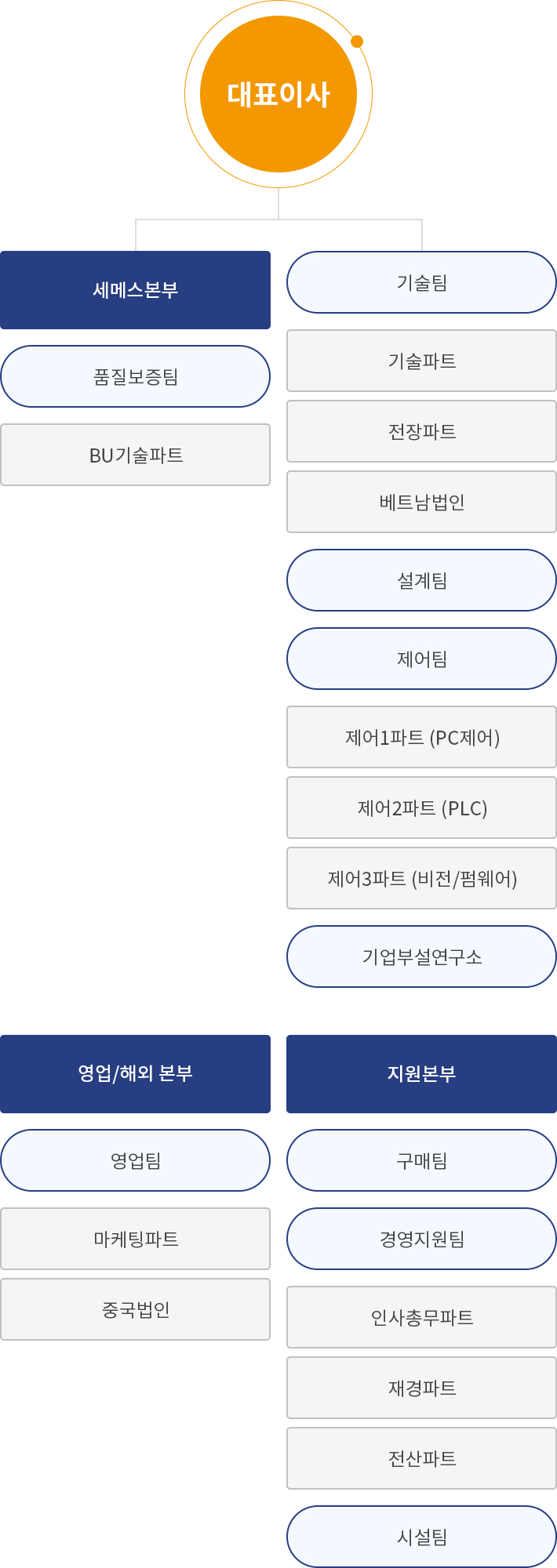Click the 경영지원팀 team pill

[421, 1239]
